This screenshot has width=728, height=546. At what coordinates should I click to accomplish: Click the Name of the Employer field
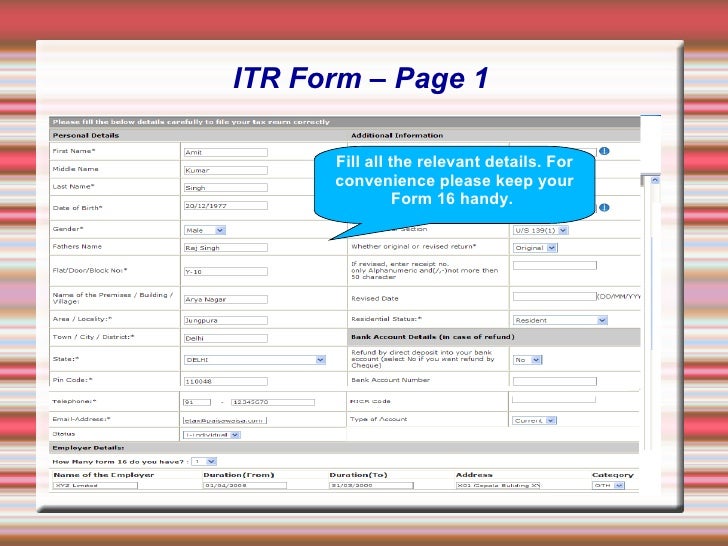click(96, 486)
